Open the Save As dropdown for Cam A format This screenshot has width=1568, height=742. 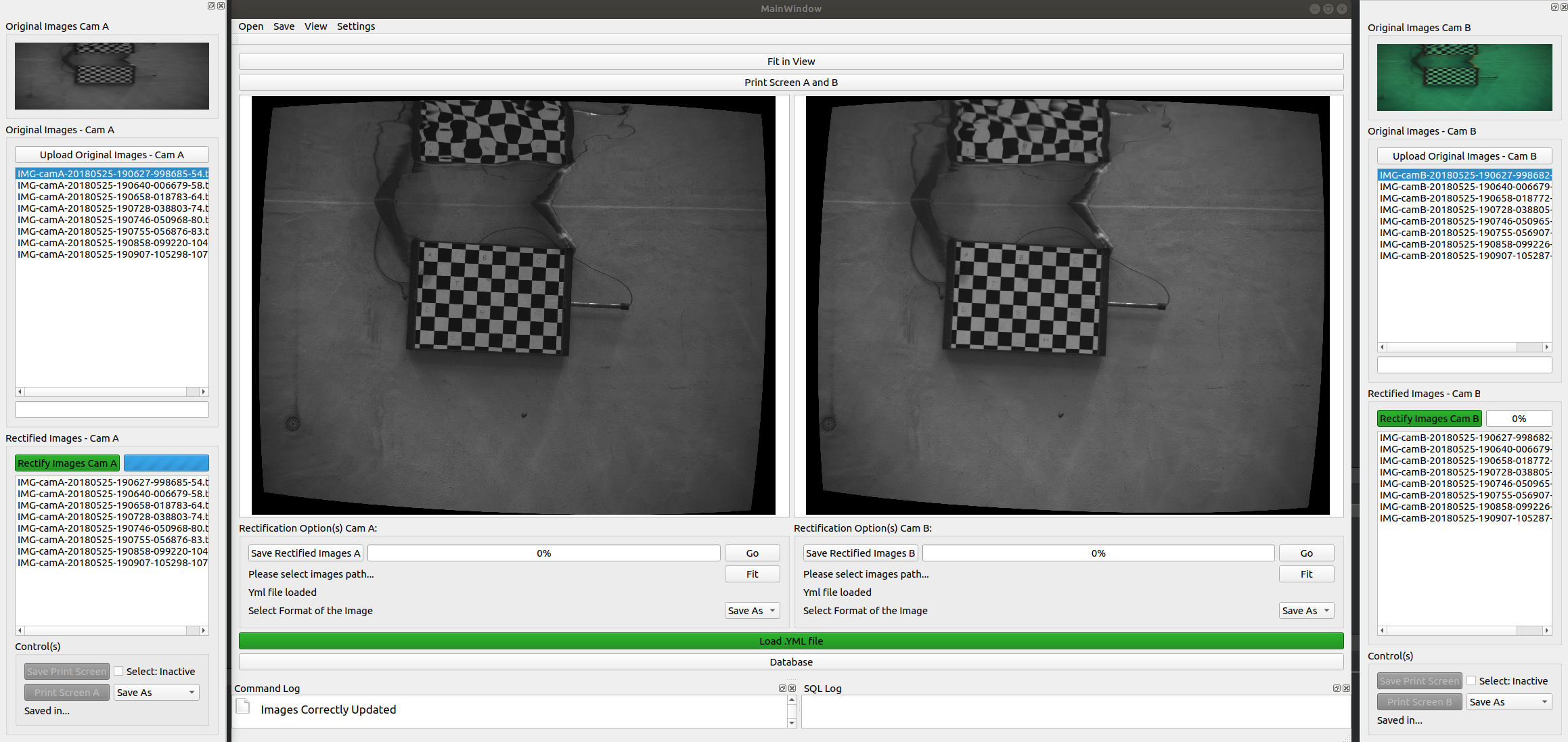(752, 610)
